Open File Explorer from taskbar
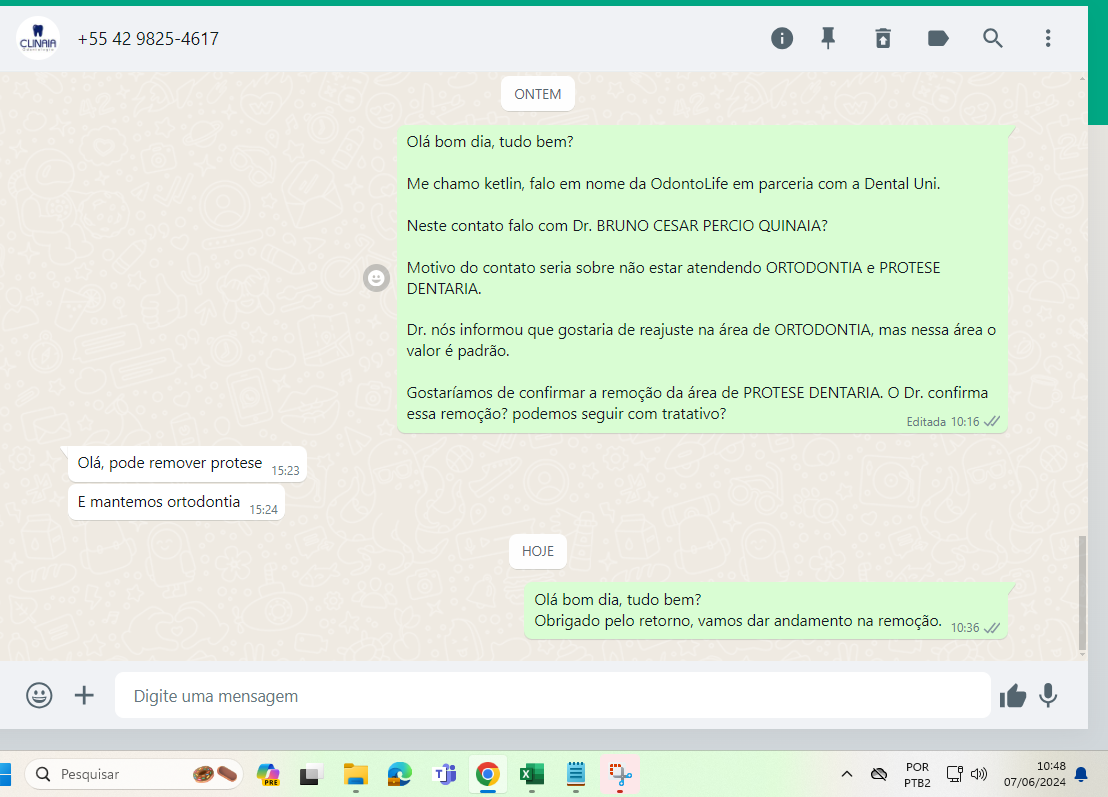 [x=355, y=774]
